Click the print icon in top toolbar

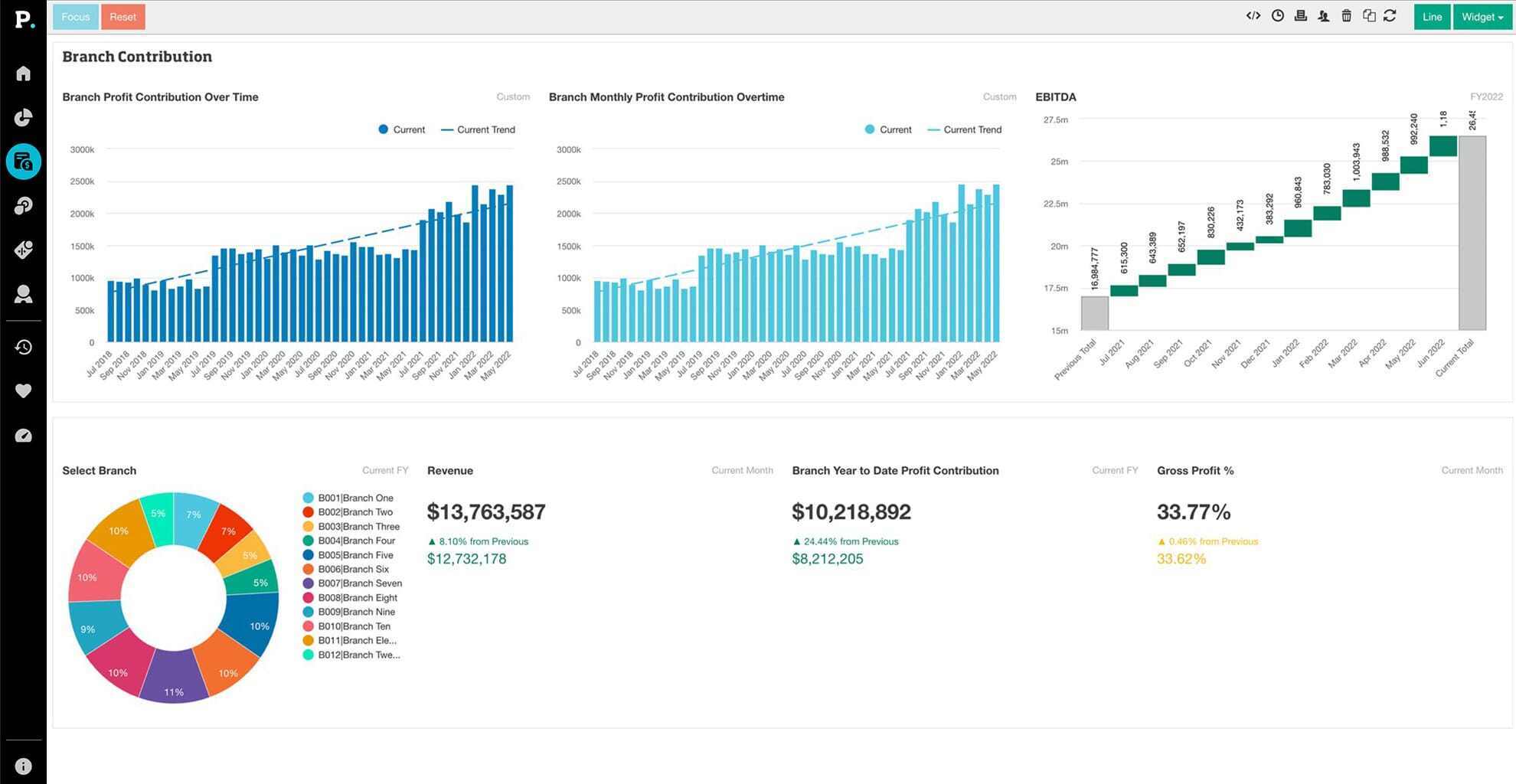1300,16
